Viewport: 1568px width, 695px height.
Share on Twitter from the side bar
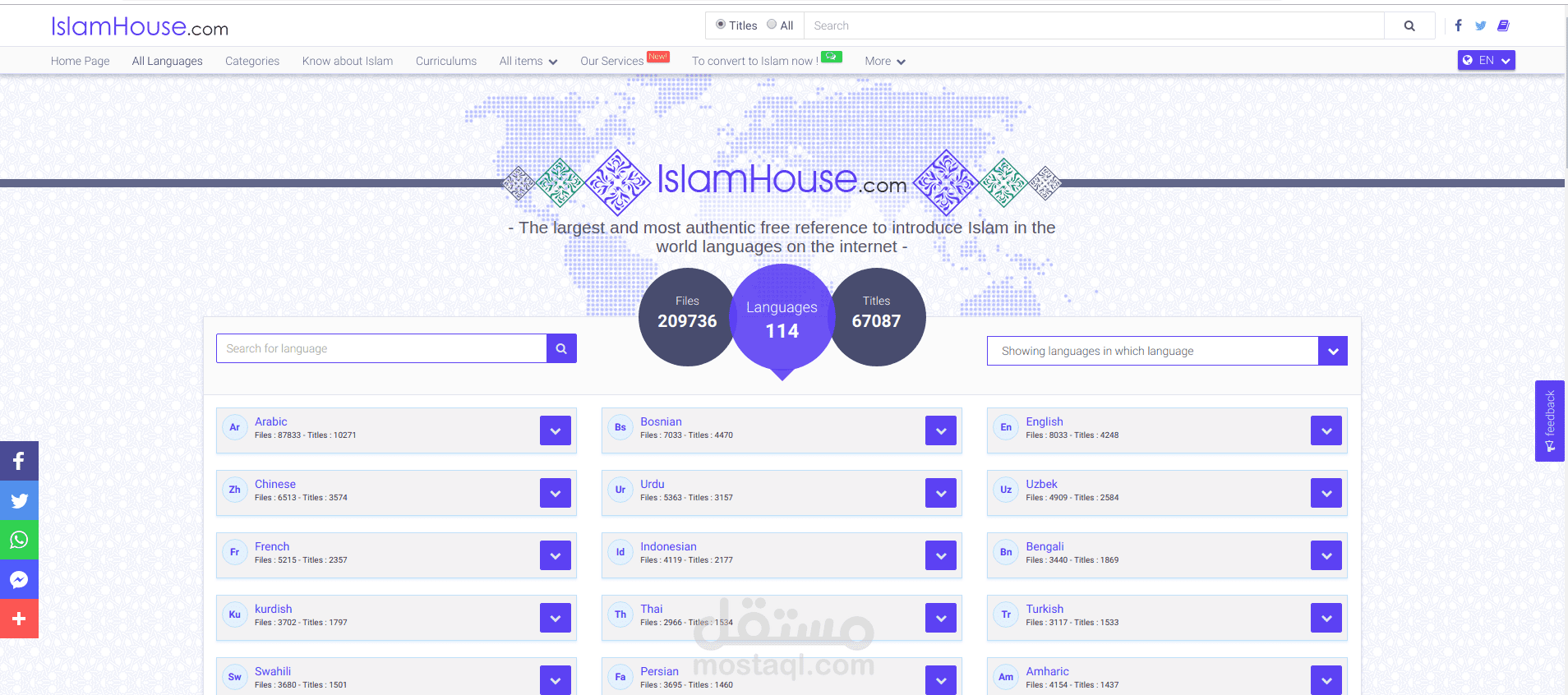point(19,500)
